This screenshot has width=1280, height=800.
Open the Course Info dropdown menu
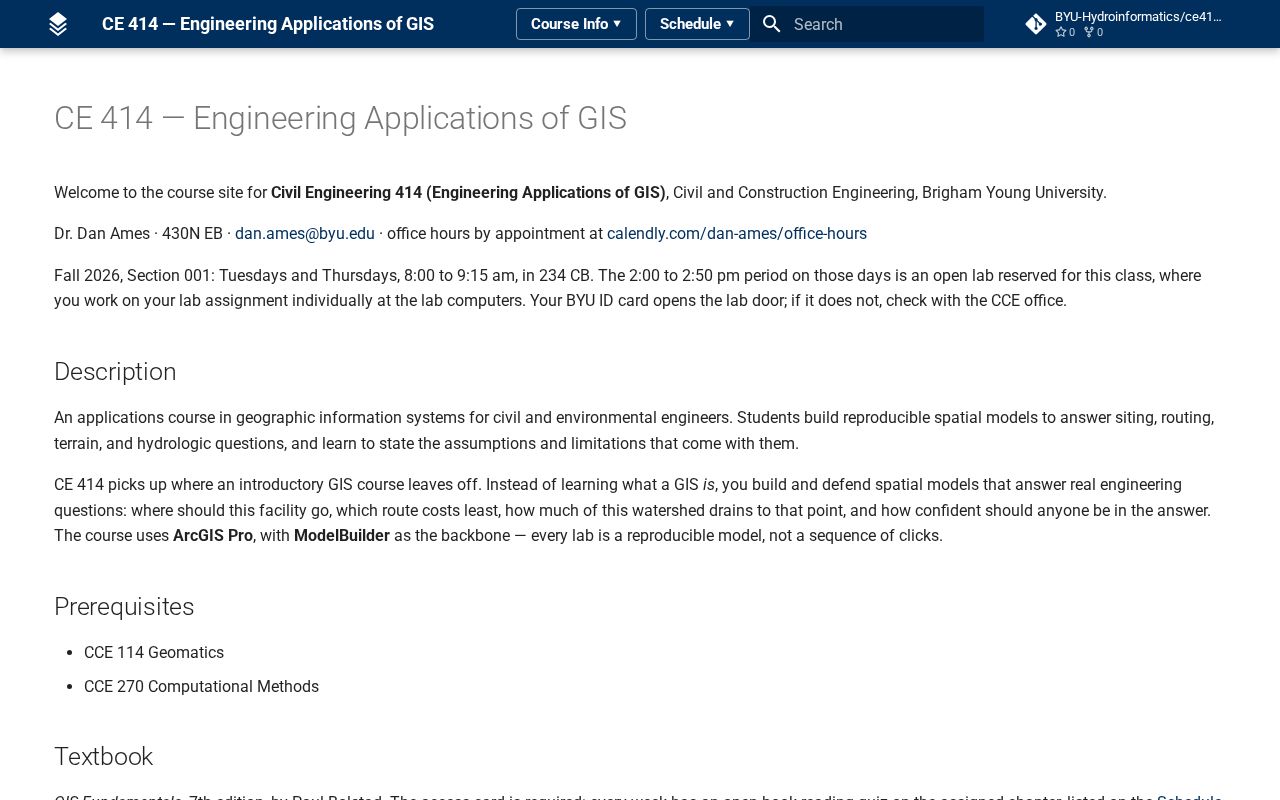point(576,24)
